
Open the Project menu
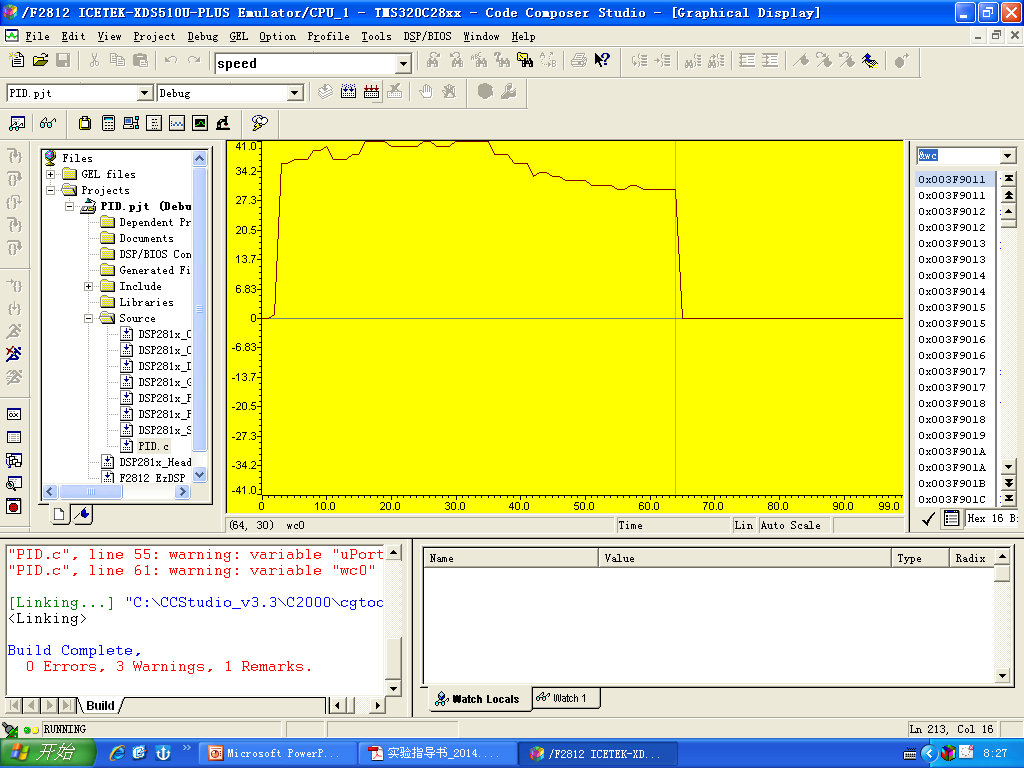(154, 37)
